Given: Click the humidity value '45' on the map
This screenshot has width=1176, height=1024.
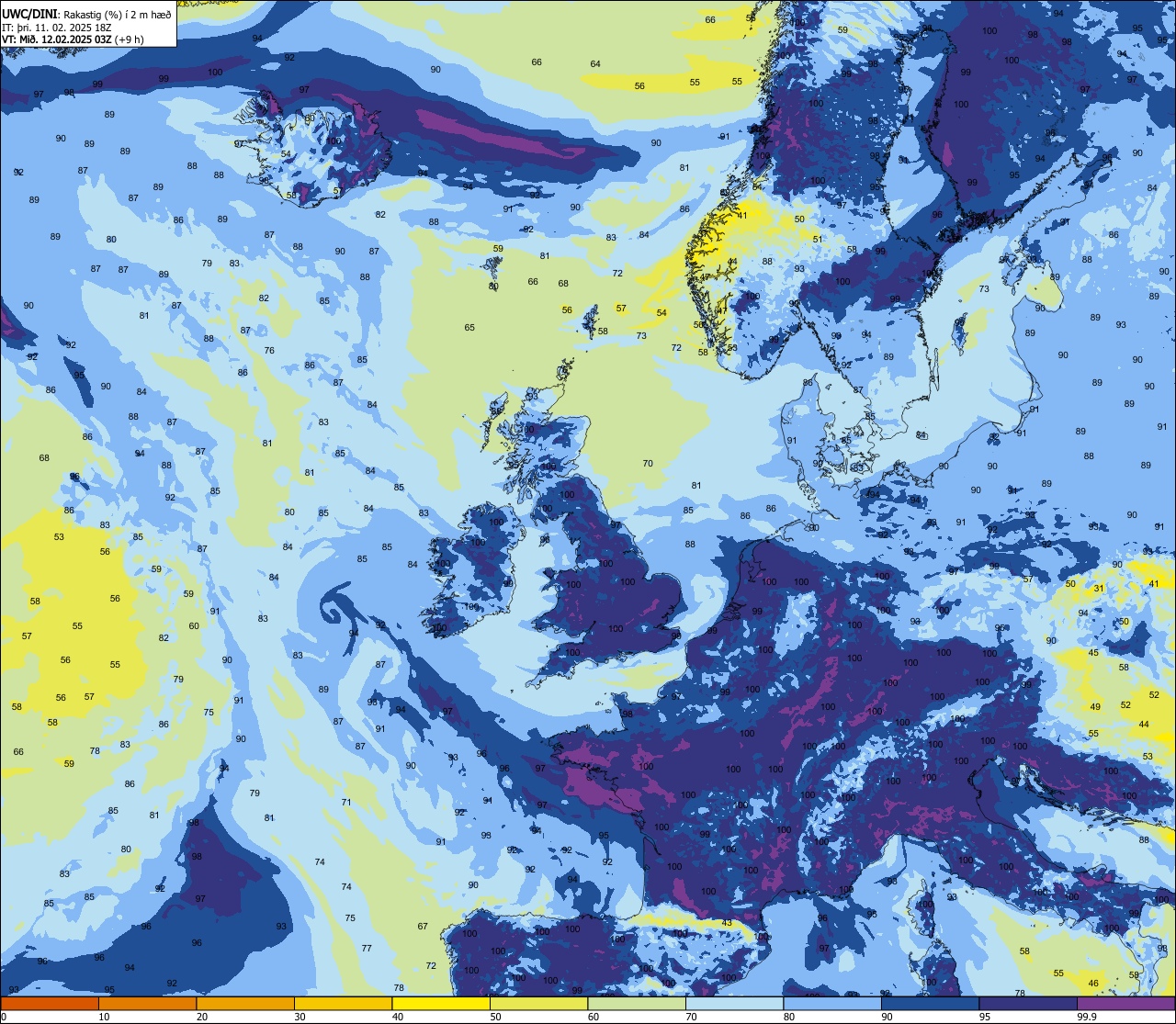Looking at the screenshot, I should (1093, 653).
